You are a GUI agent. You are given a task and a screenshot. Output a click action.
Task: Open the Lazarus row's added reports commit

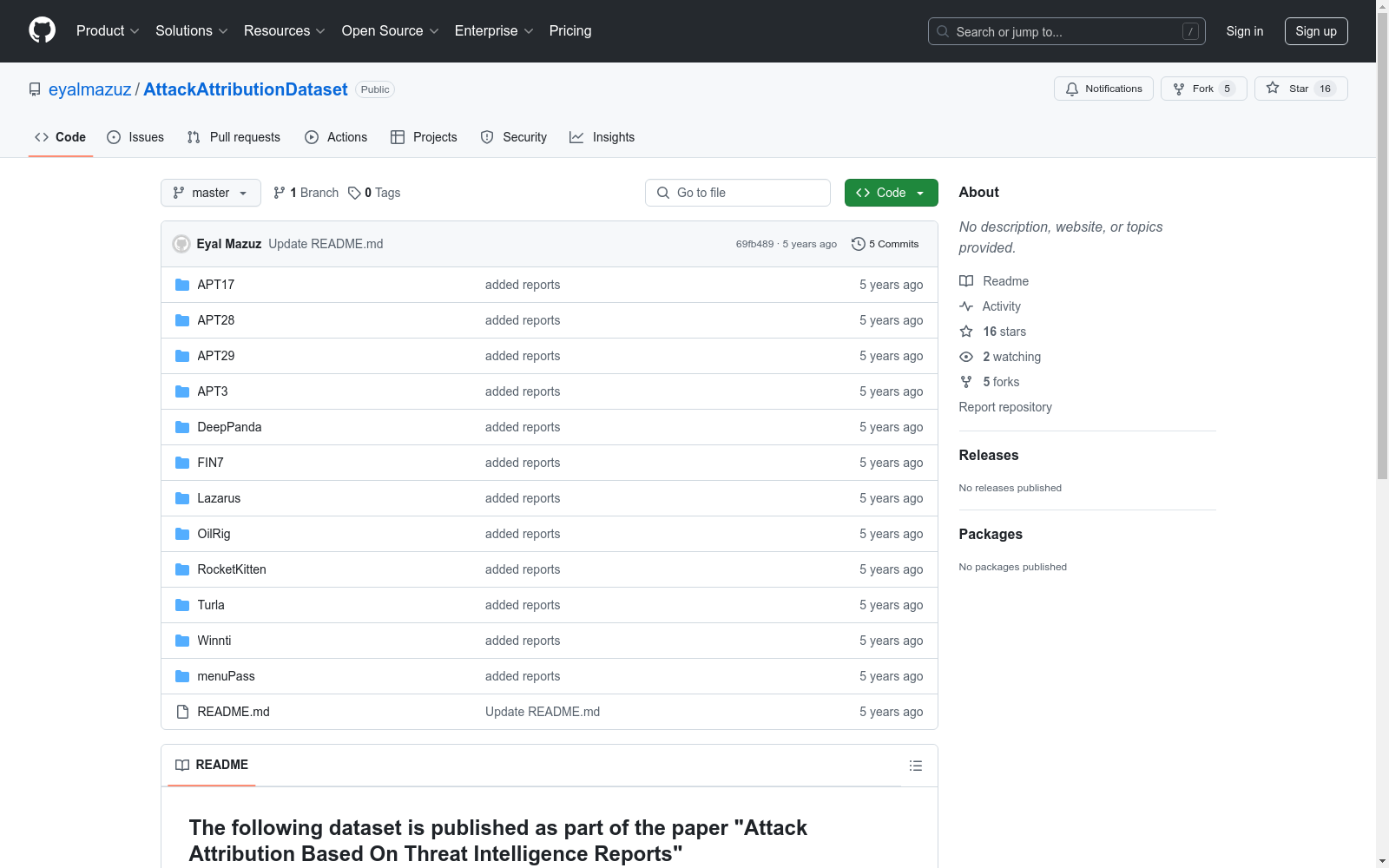click(523, 498)
